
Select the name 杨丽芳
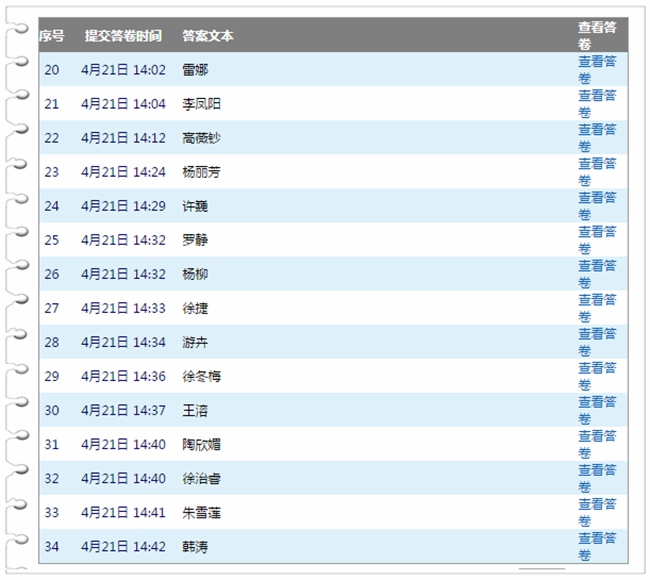[x=201, y=172]
